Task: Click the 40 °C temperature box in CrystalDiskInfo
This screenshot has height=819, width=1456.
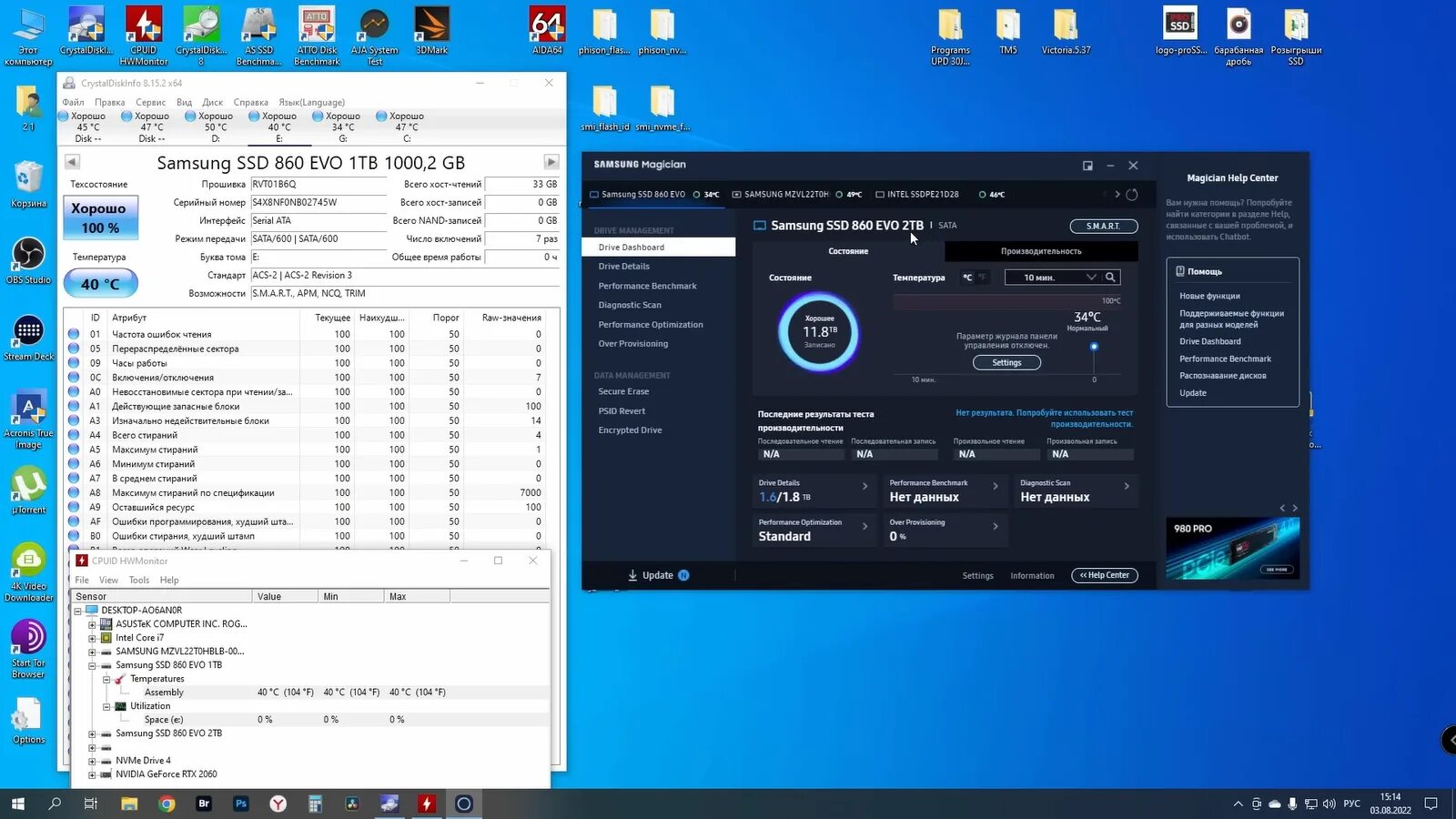Action: [x=100, y=284]
